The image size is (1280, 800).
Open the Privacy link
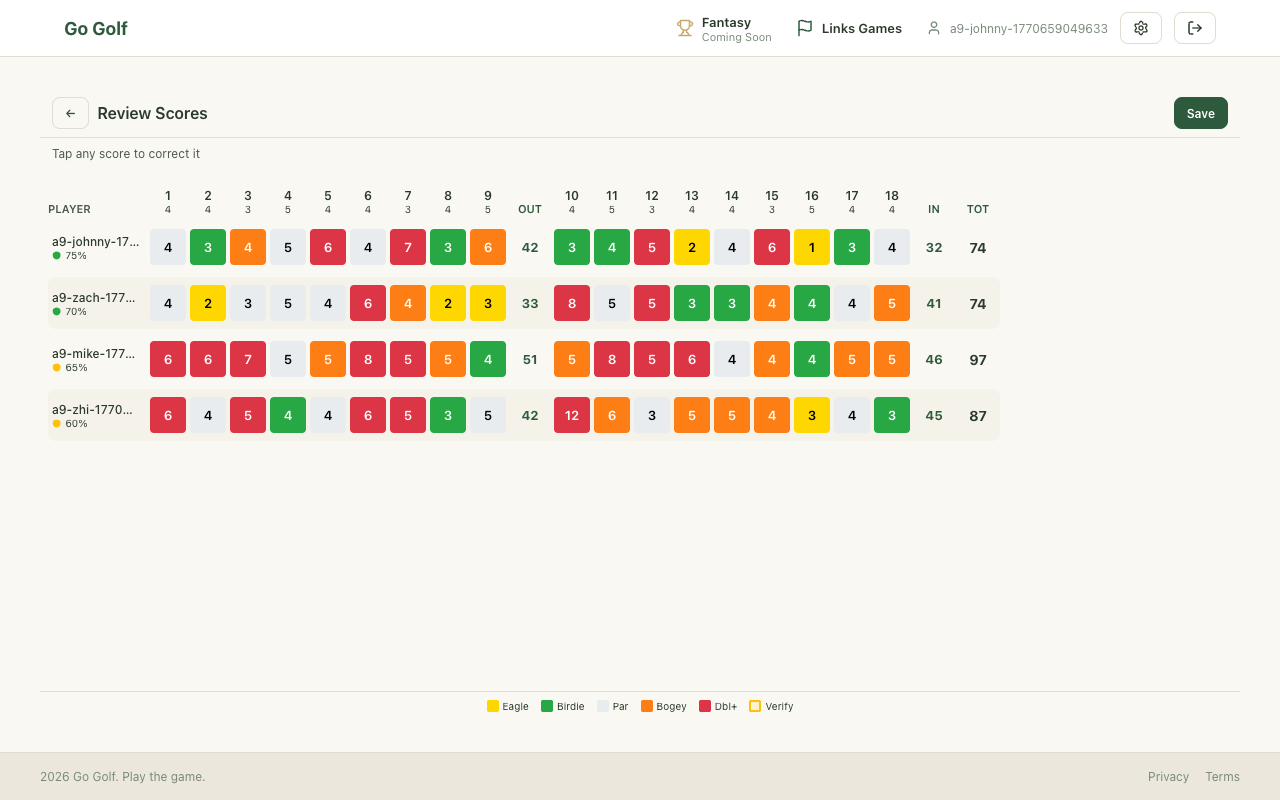[1168, 776]
